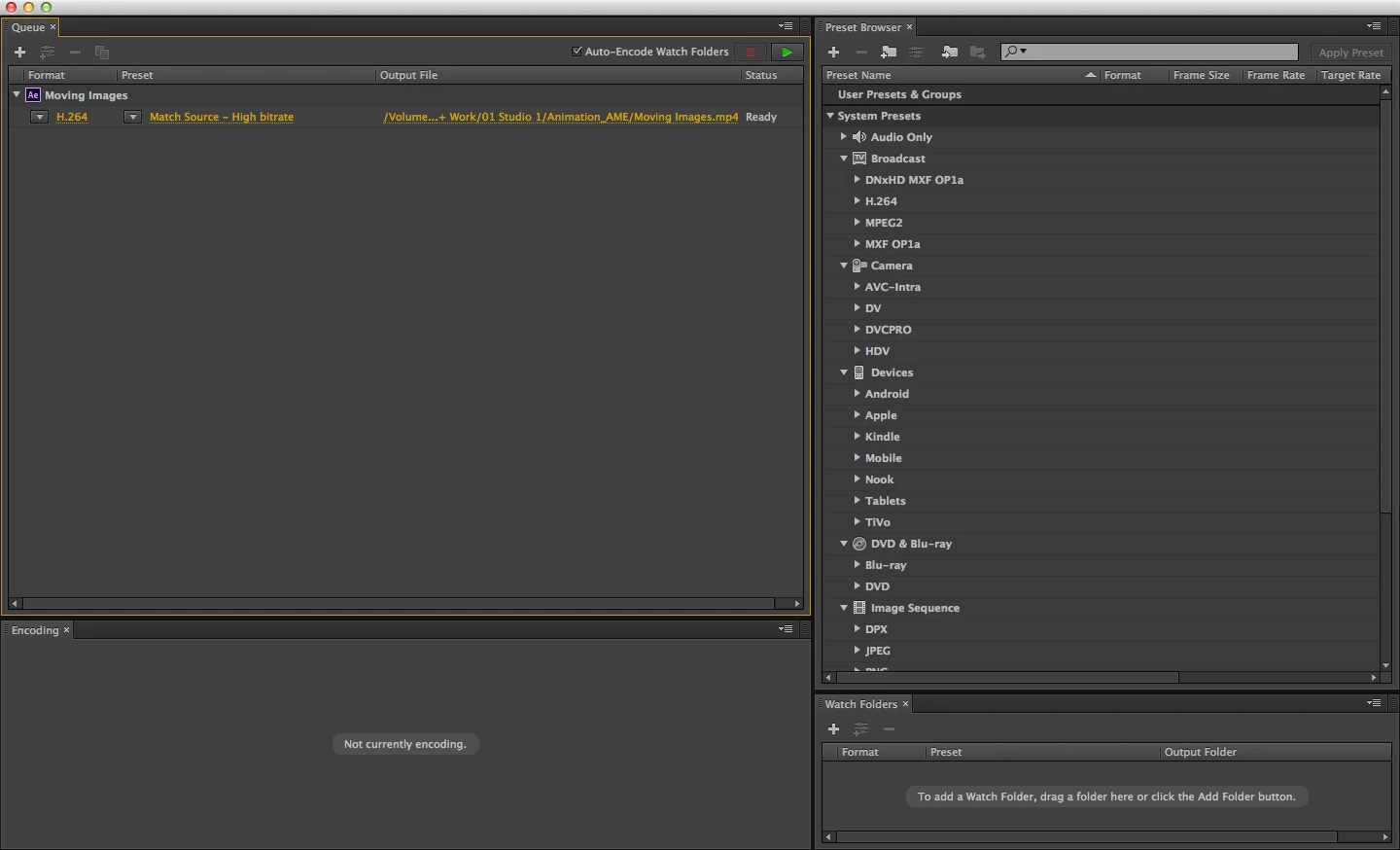Click the TV icon for Broadcast
This screenshot has width=1400, height=850.
(859, 159)
